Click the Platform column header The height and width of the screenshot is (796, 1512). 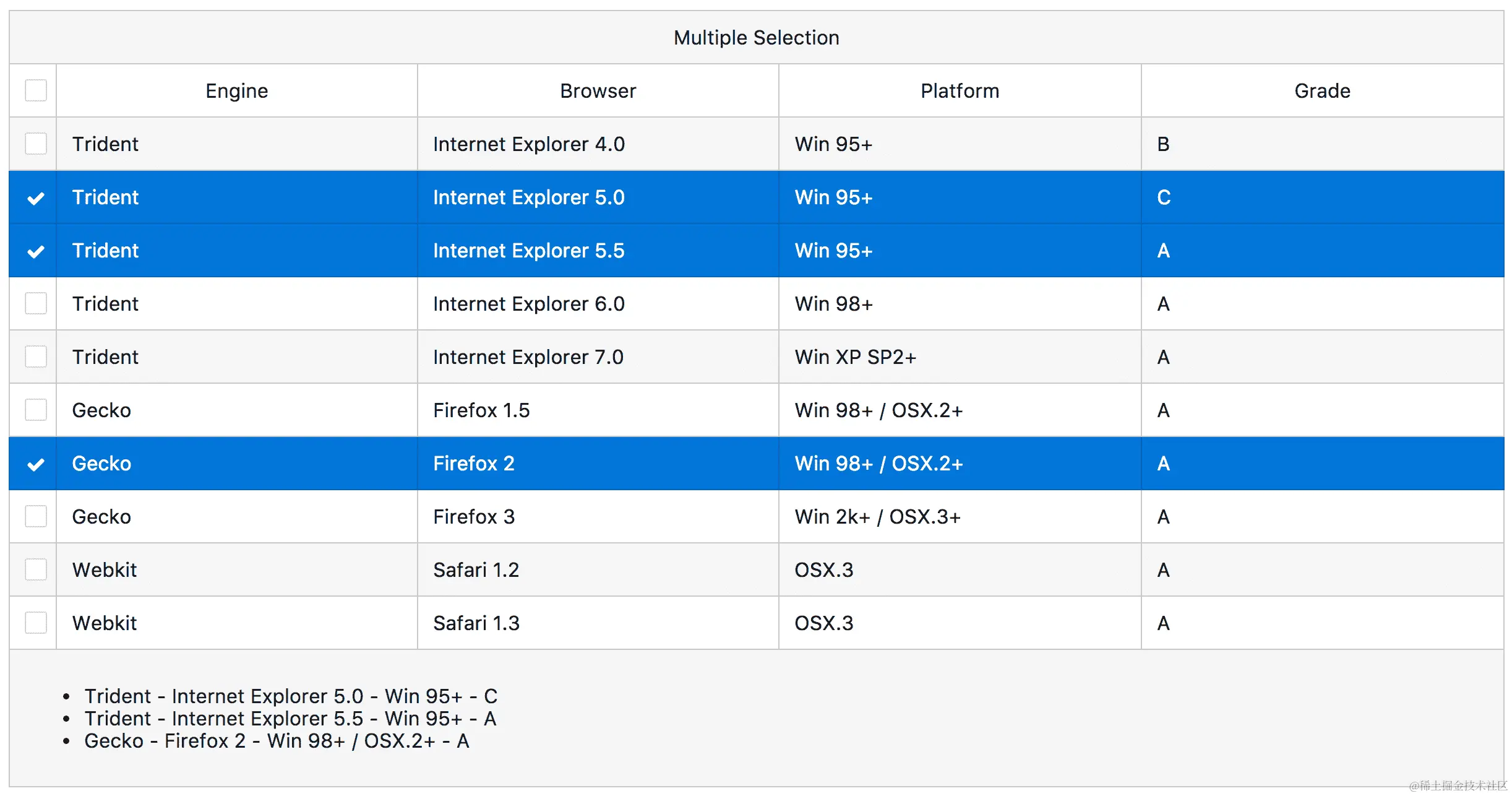coord(960,91)
